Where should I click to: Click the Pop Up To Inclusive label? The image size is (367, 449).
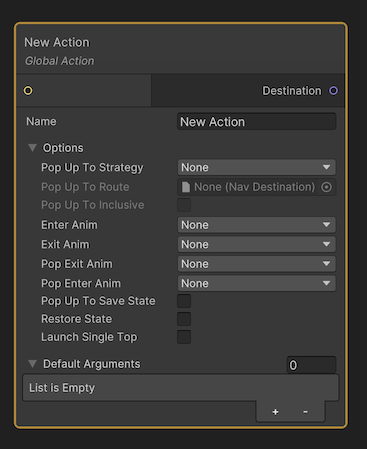tap(93, 205)
